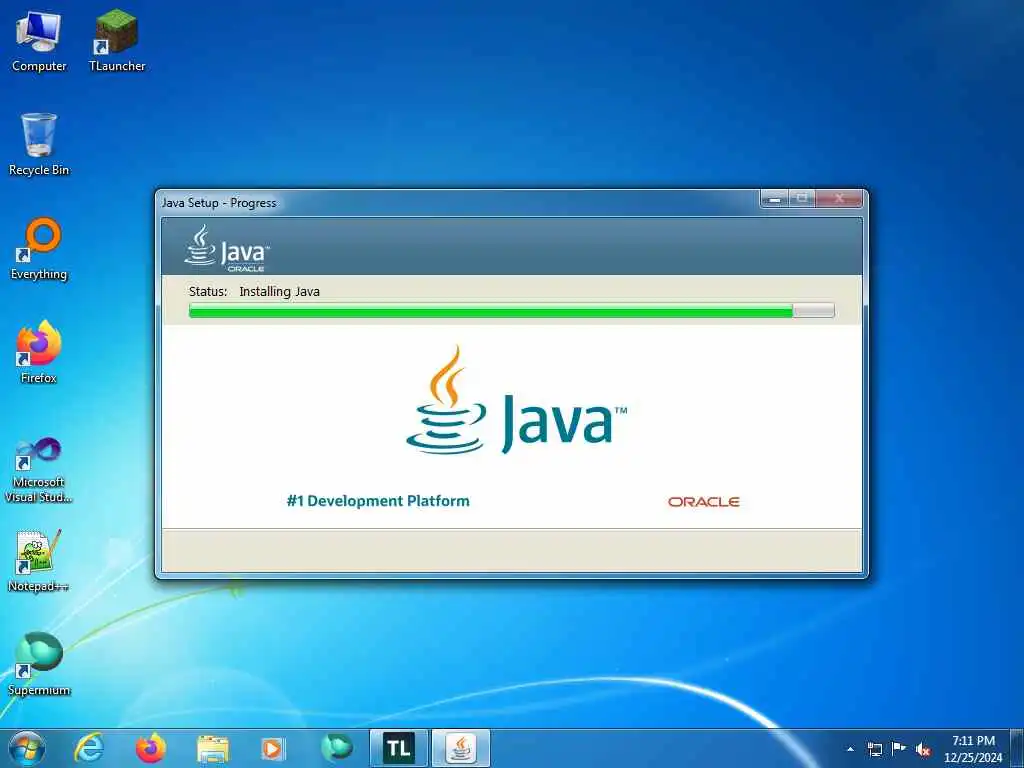Click the '#1 Development Platform' text
The width and height of the screenshot is (1024, 768).
coord(378,501)
